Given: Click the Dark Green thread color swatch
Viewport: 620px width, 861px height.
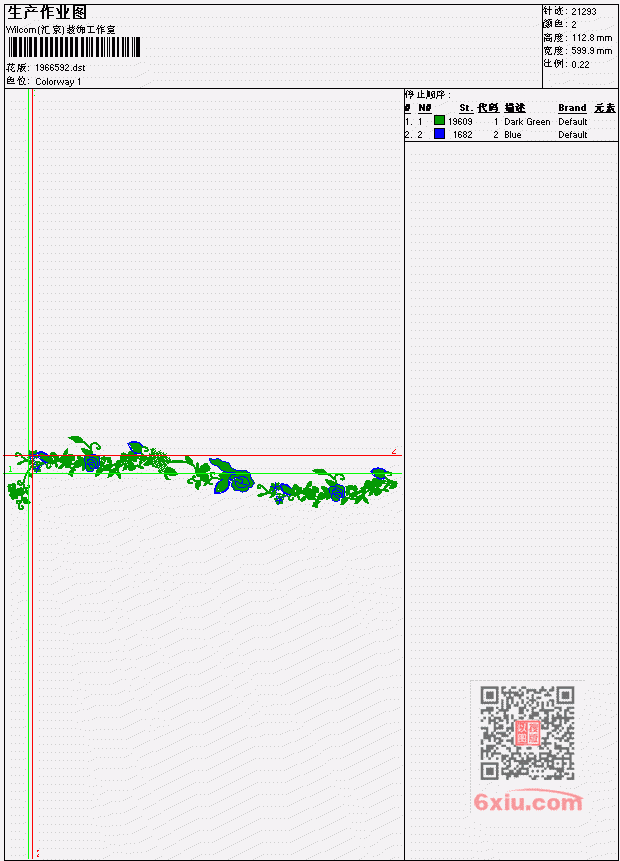Looking at the screenshot, I should (439, 120).
